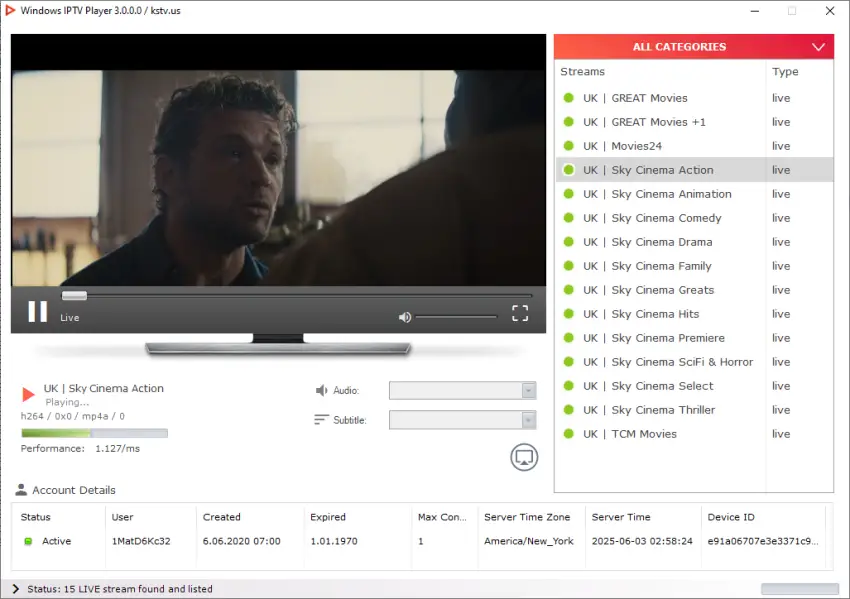Click the username 1MatD6Kc32 cell
This screenshot has width=850, height=599.
(141, 541)
